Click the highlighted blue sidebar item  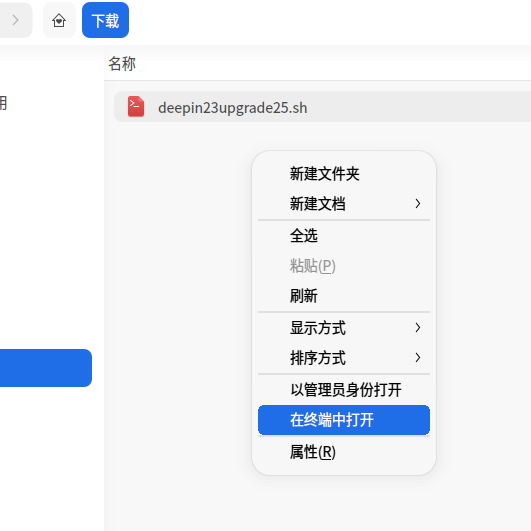tap(46, 368)
